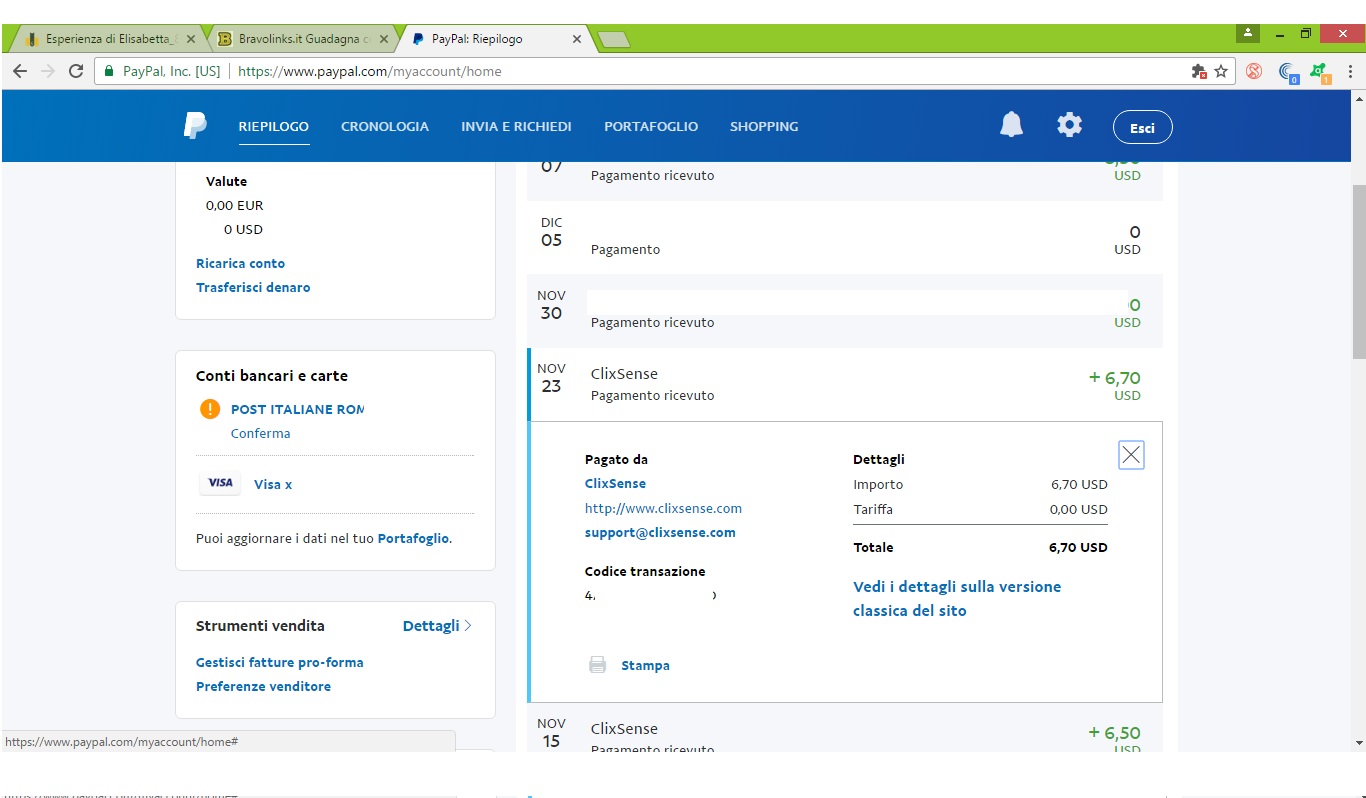The height and width of the screenshot is (798, 1366).
Task: Click Gestisci fatture pro-forma
Action: click(279, 662)
